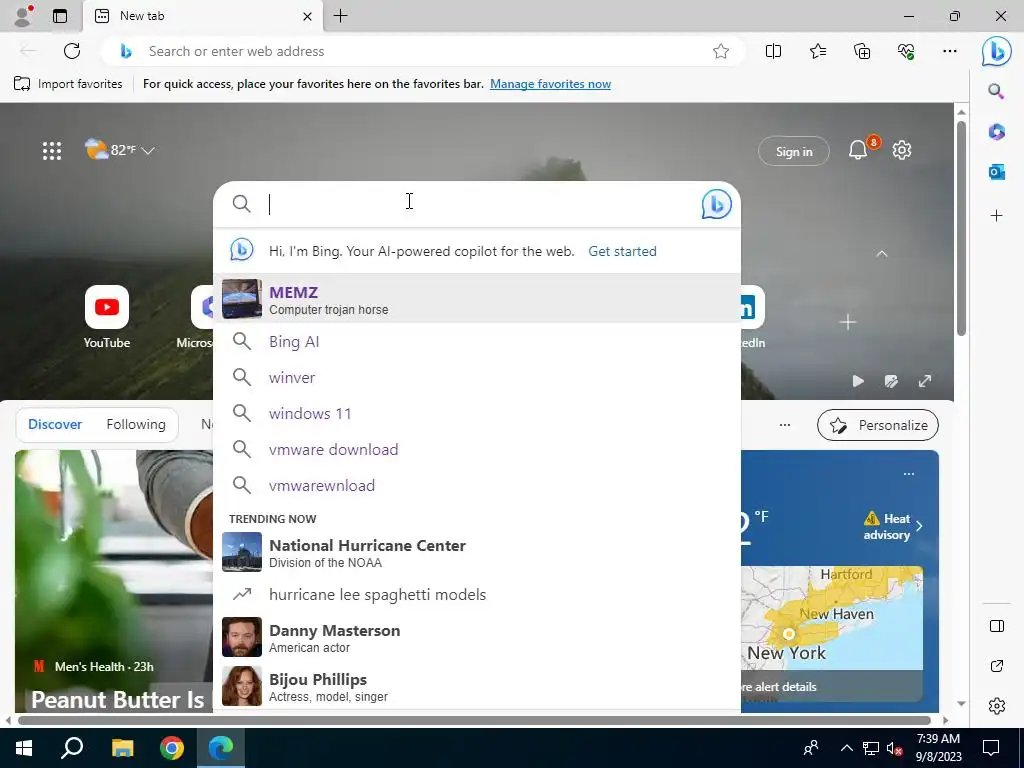Viewport: 1024px width, 768px height.
Task: Click Manage favorites now link
Action: [x=551, y=84]
